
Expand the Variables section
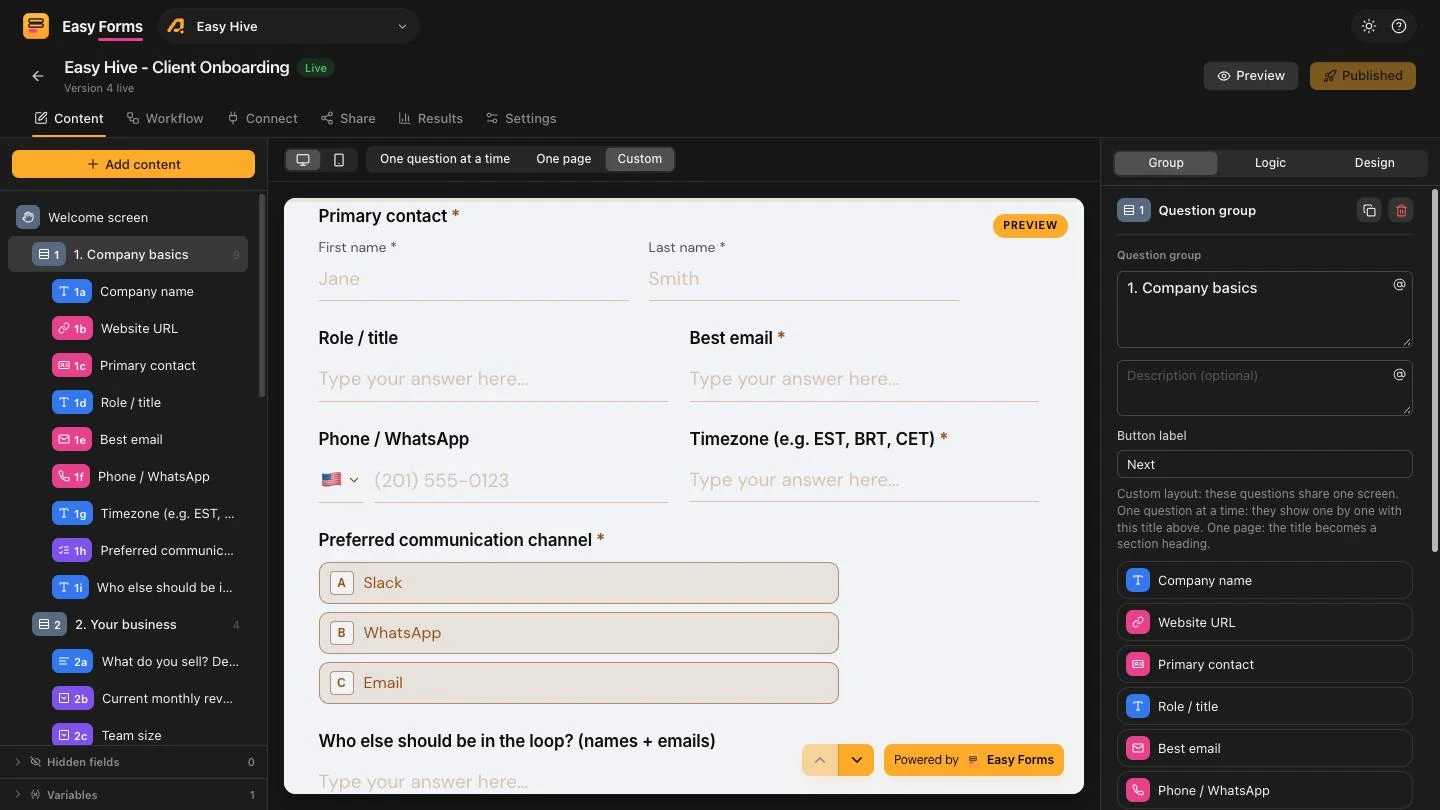tap(133, 795)
